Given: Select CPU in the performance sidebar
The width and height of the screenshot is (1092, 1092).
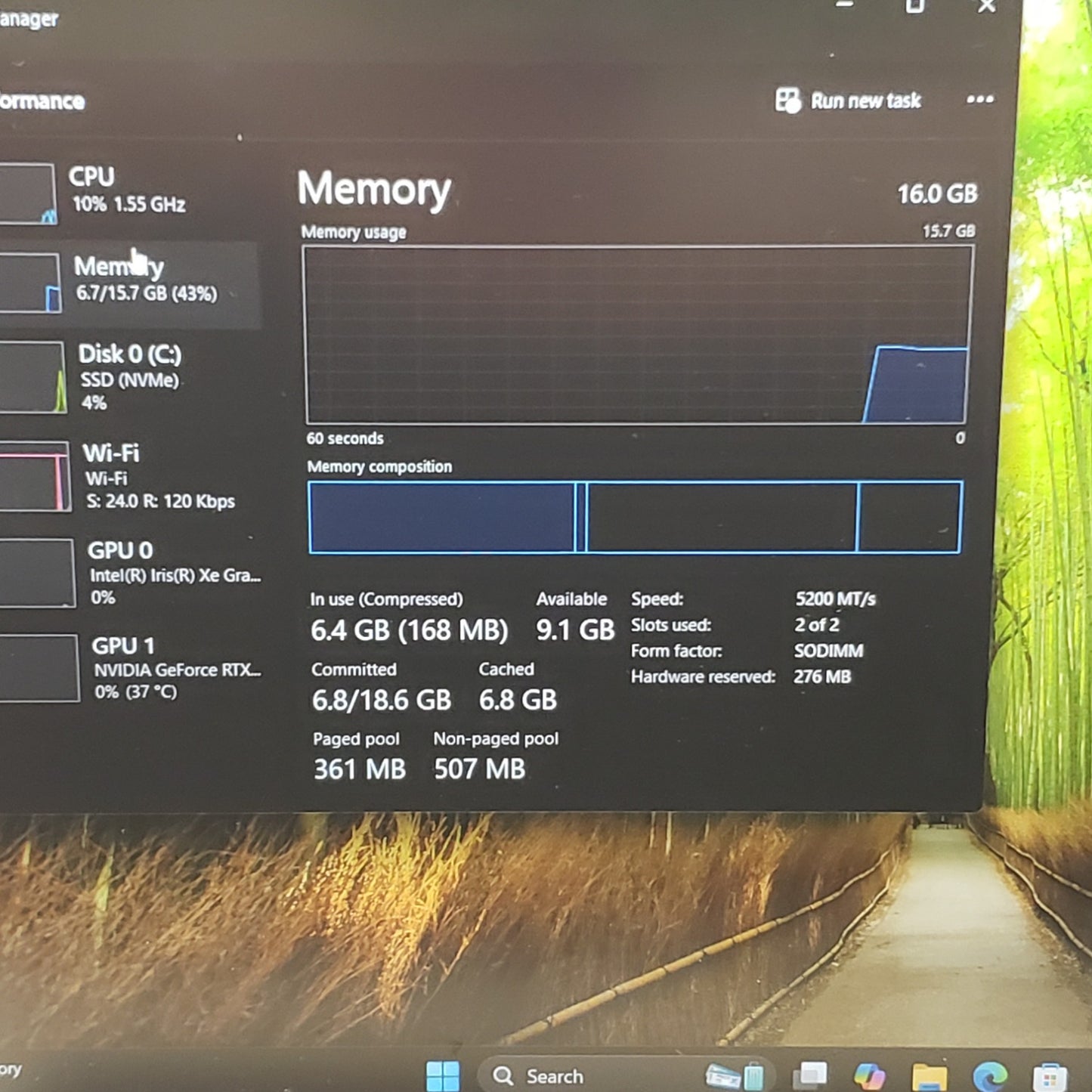Looking at the screenshot, I should coord(127,190).
